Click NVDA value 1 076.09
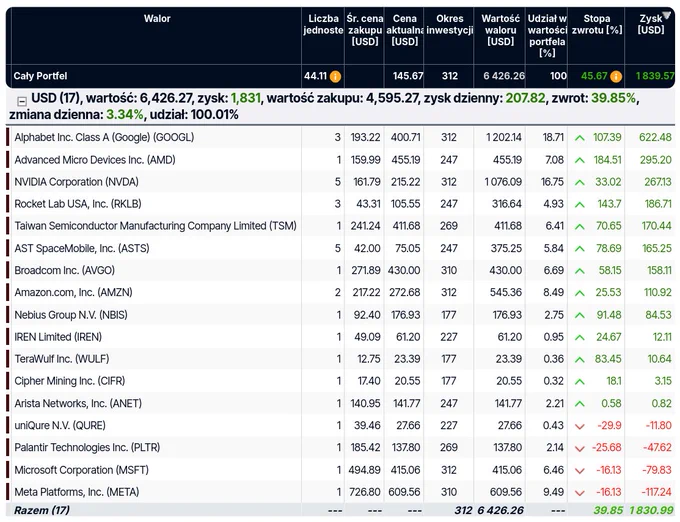This screenshot has height=522, width=680. pyautogui.click(x=503, y=182)
